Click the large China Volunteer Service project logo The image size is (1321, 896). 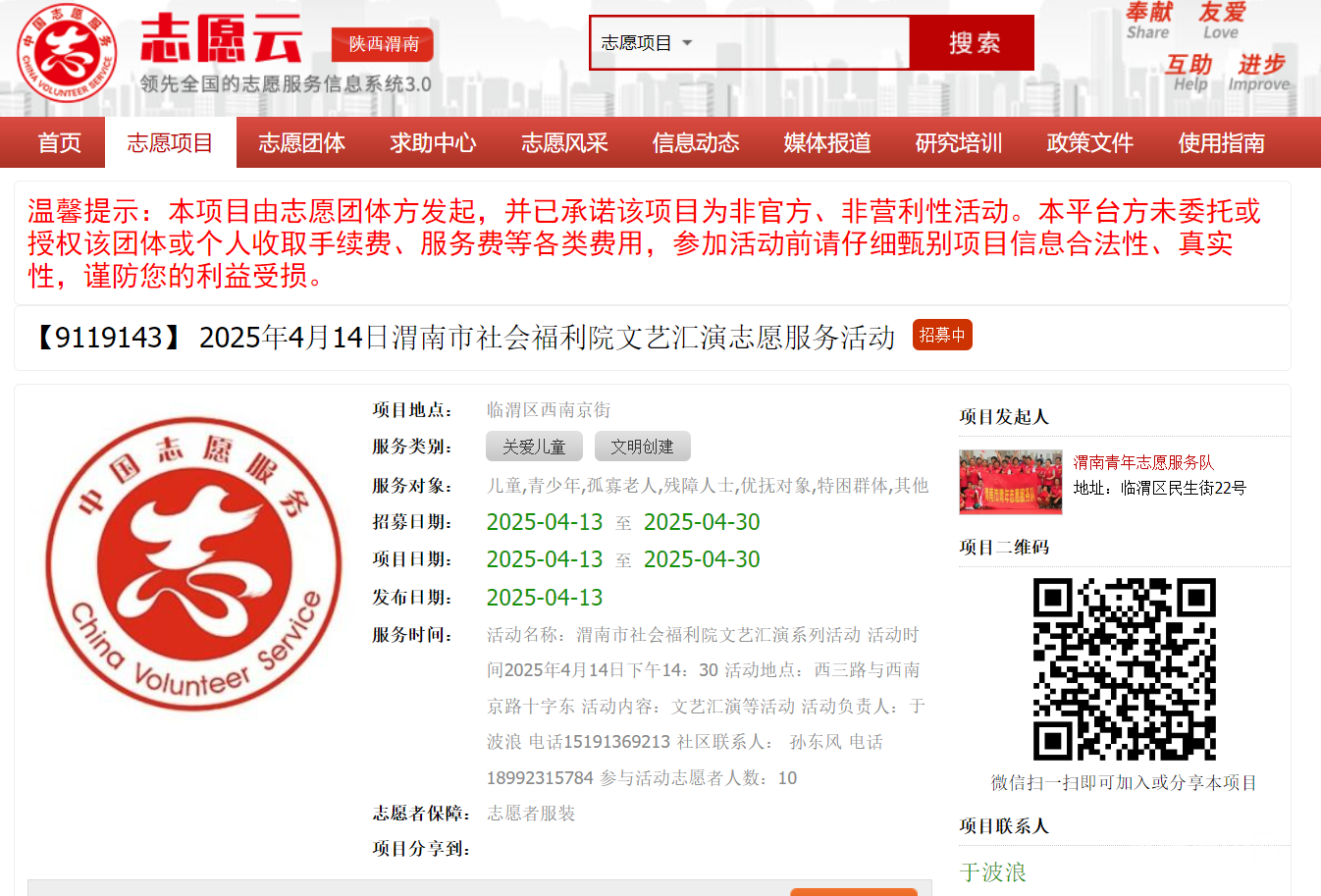tap(194, 563)
